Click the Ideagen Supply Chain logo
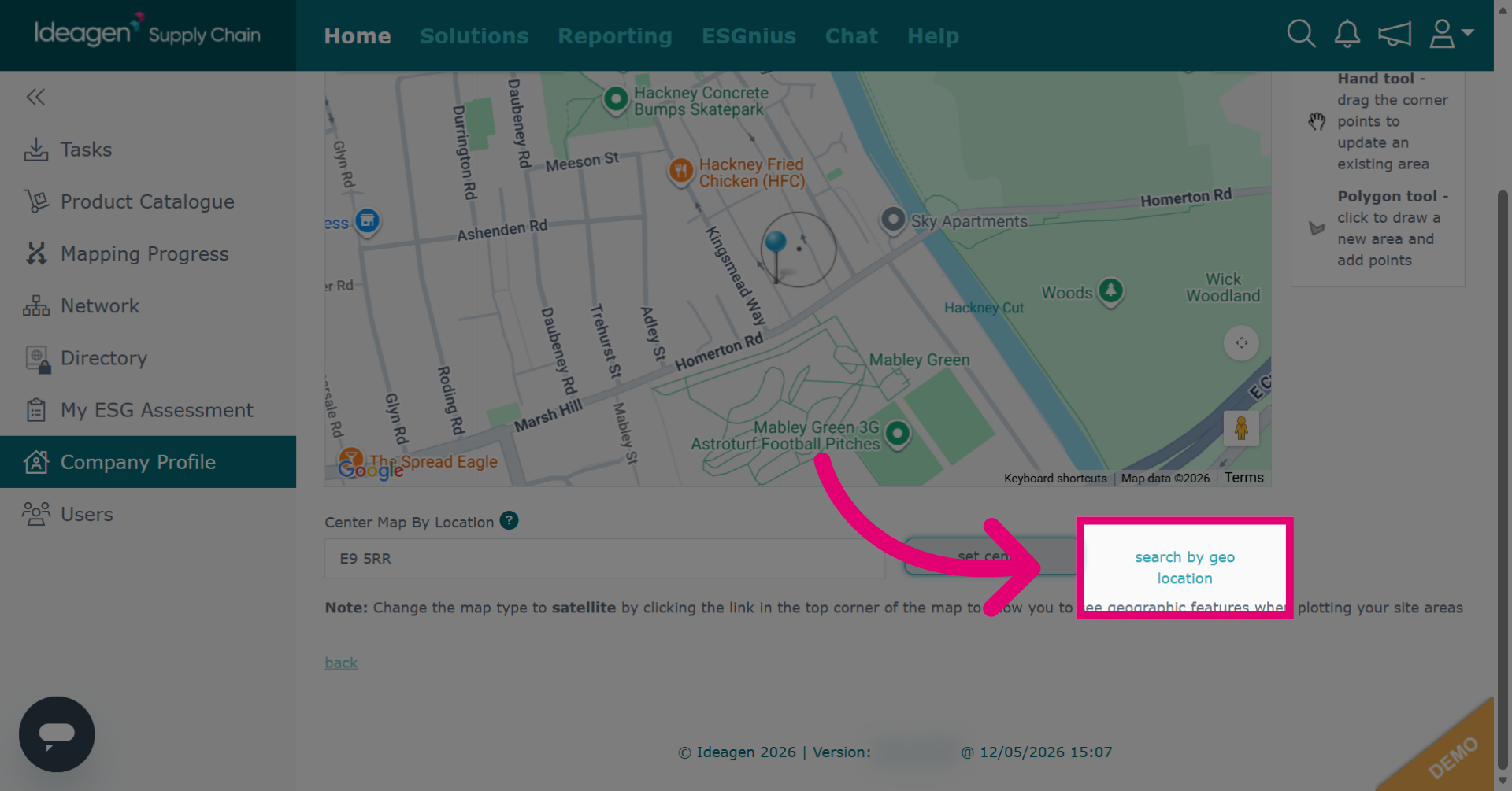 (x=147, y=31)
